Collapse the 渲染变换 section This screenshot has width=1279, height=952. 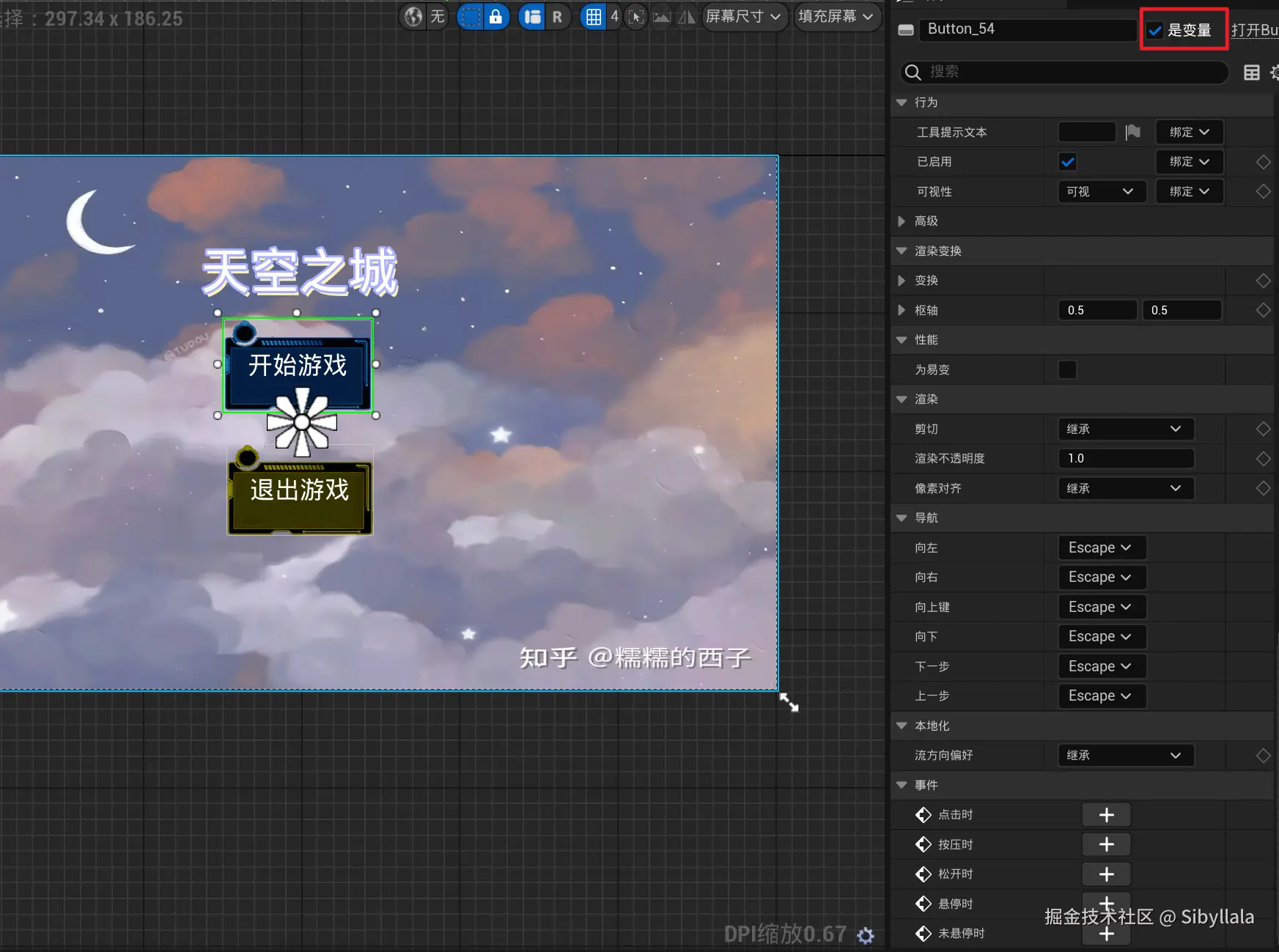click(x=902, y=251)
